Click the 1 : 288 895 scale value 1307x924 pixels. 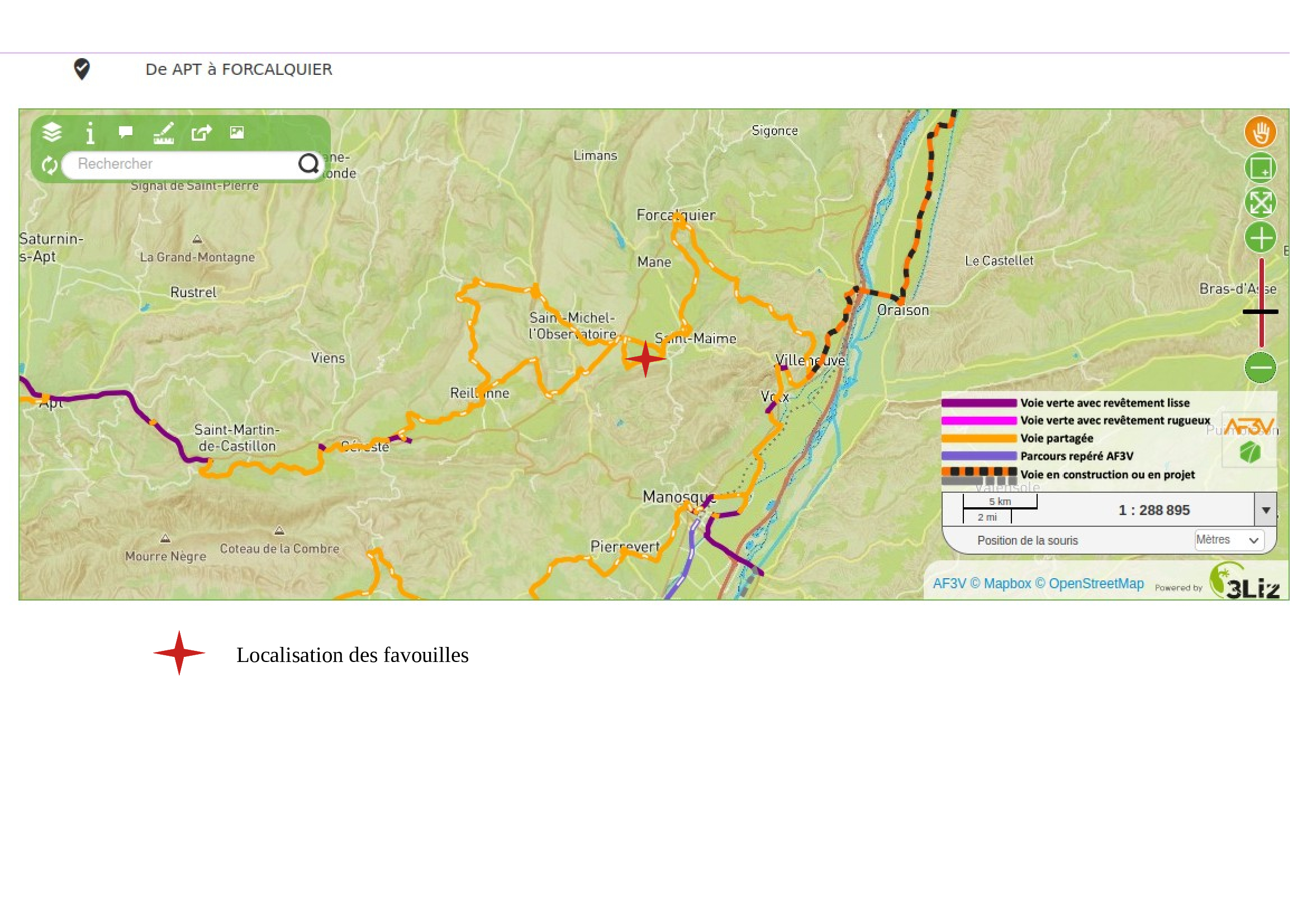(1154, 511)
